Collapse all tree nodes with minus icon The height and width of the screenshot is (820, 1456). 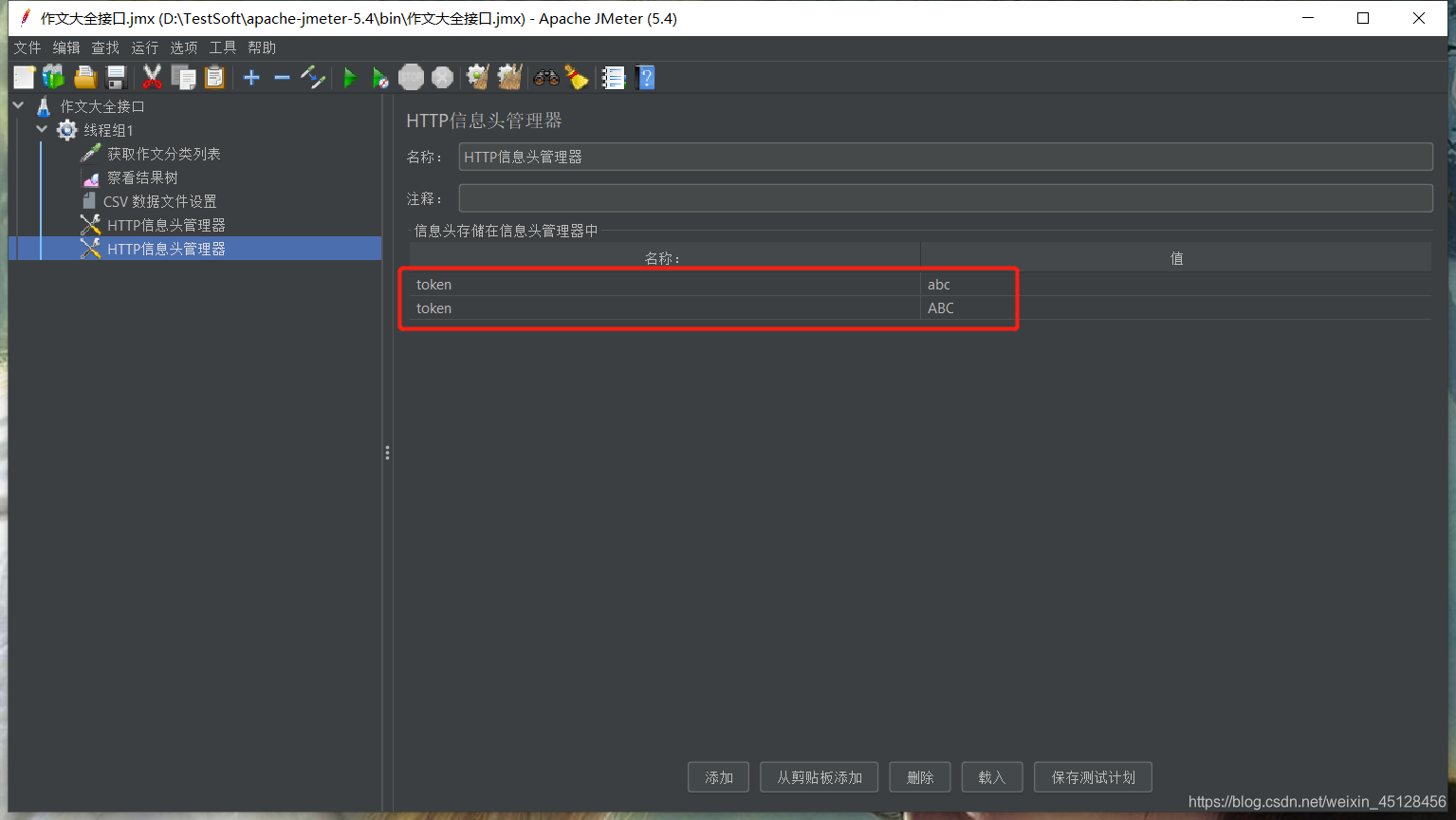(282, 78)
